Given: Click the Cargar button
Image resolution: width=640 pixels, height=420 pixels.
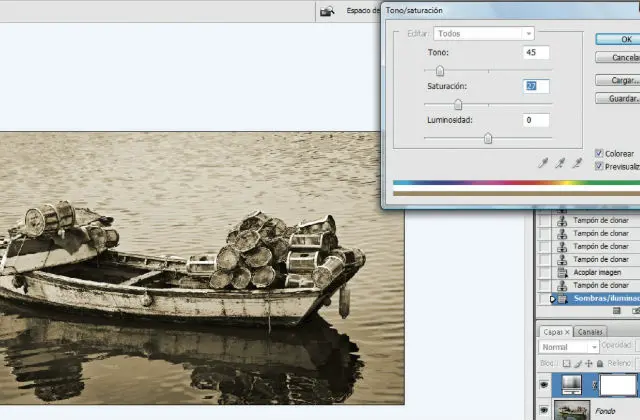Looking at the screenshot, I should 617,80.
